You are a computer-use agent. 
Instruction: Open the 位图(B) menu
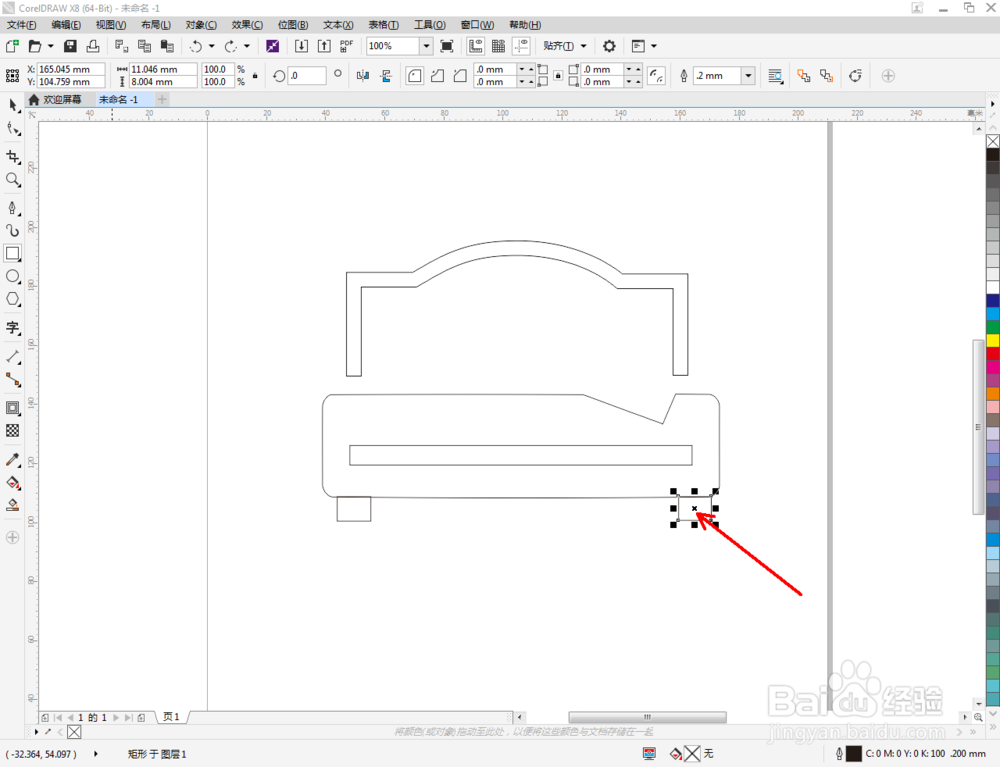(x=293, y=25)
